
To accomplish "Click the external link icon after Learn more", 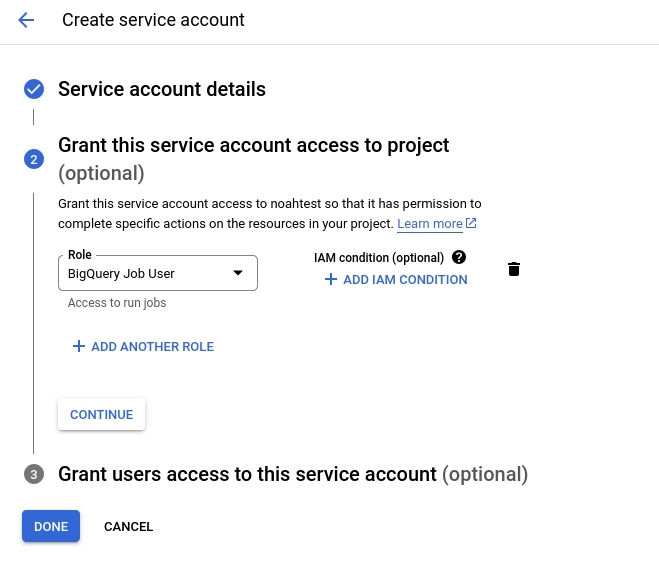I will coord(471,223).
